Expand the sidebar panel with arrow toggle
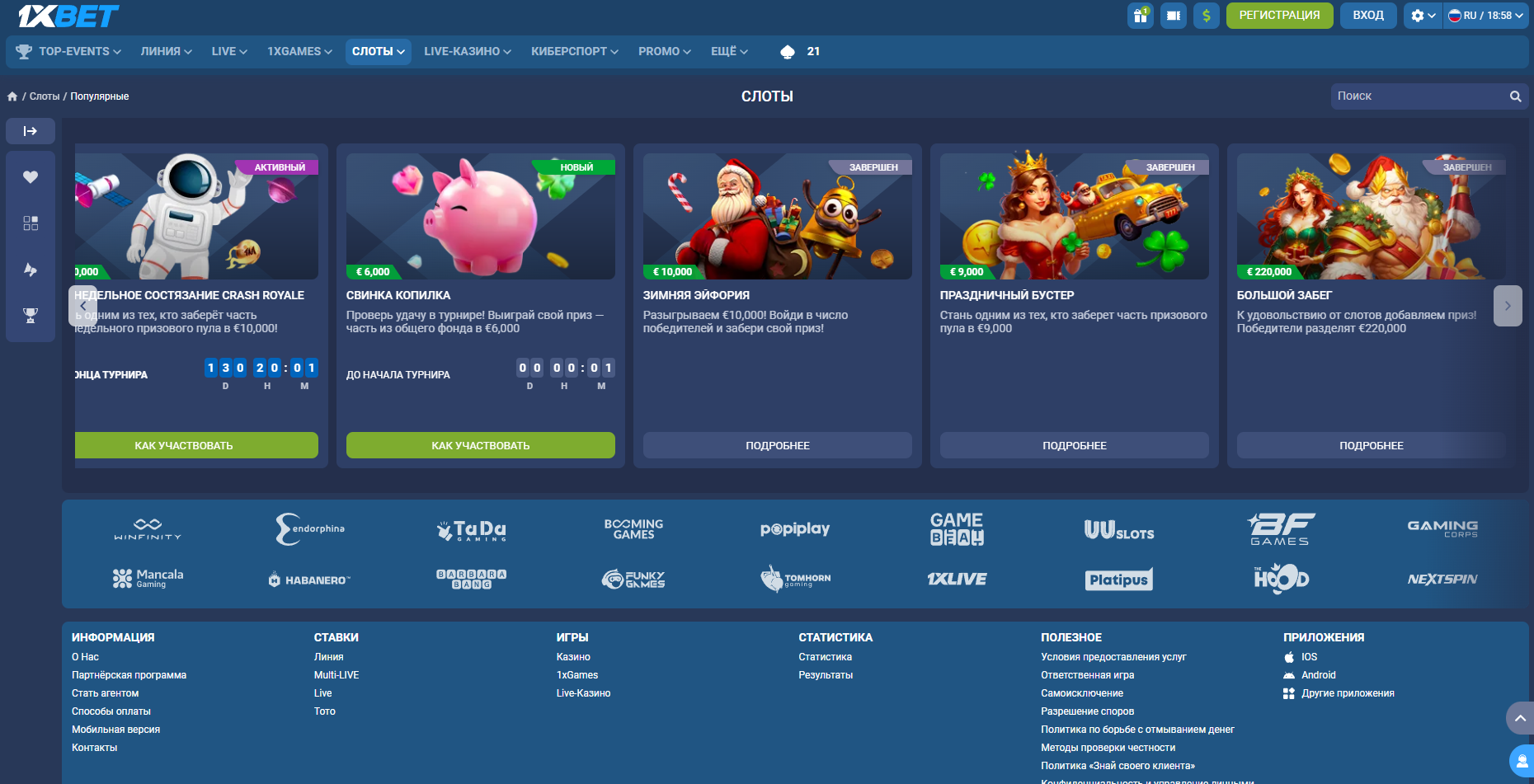The width and height of the screenshot is (1534, 784). pyautogui.click(x=31, y=131)
